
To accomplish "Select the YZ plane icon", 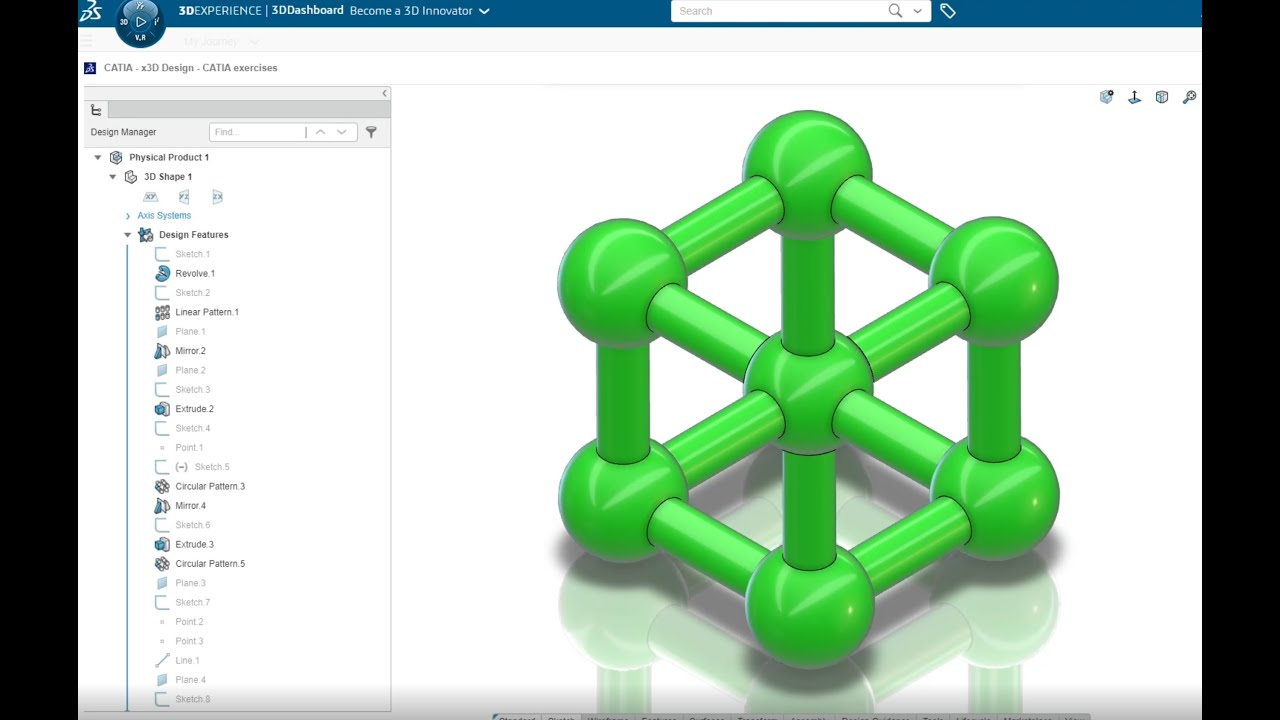I will 184,197.
